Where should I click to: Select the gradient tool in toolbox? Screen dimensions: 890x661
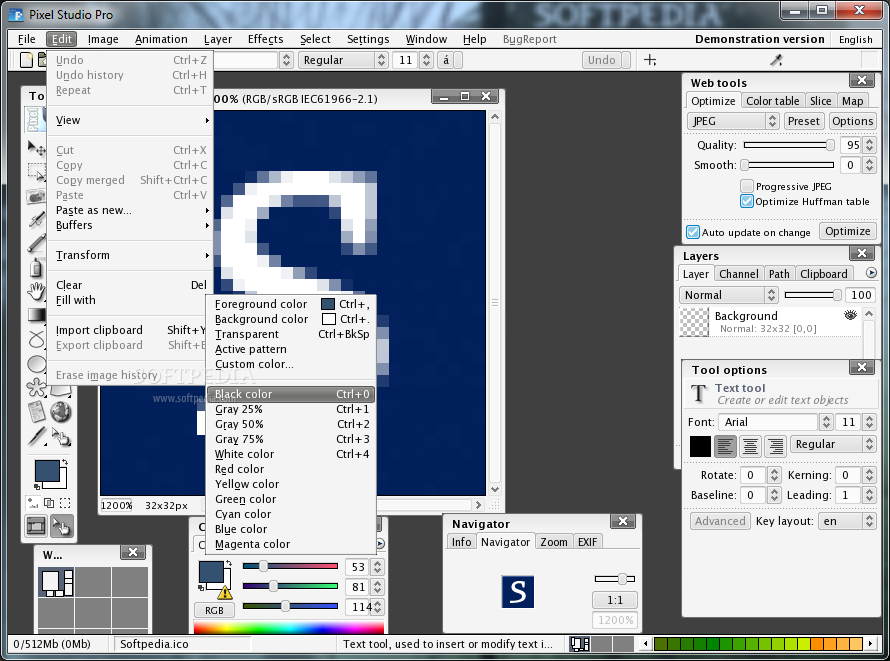36,315
